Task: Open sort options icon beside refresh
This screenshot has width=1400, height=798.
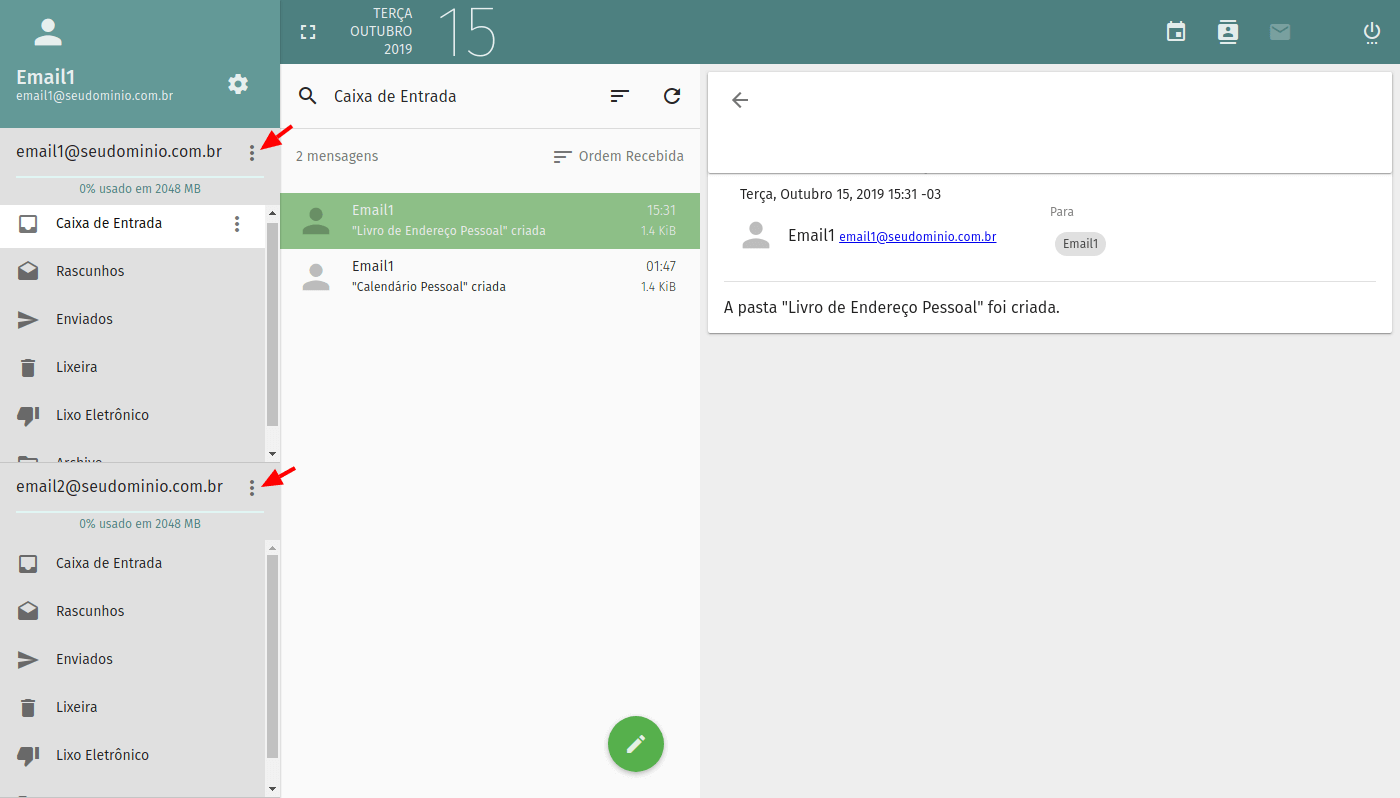Action: pos(620,96)
